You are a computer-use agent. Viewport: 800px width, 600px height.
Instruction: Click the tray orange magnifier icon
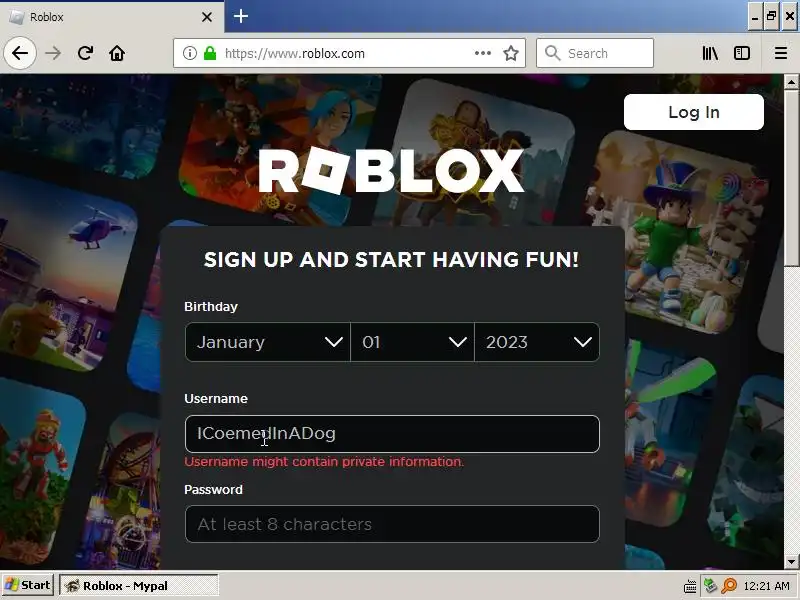[729, 585]
